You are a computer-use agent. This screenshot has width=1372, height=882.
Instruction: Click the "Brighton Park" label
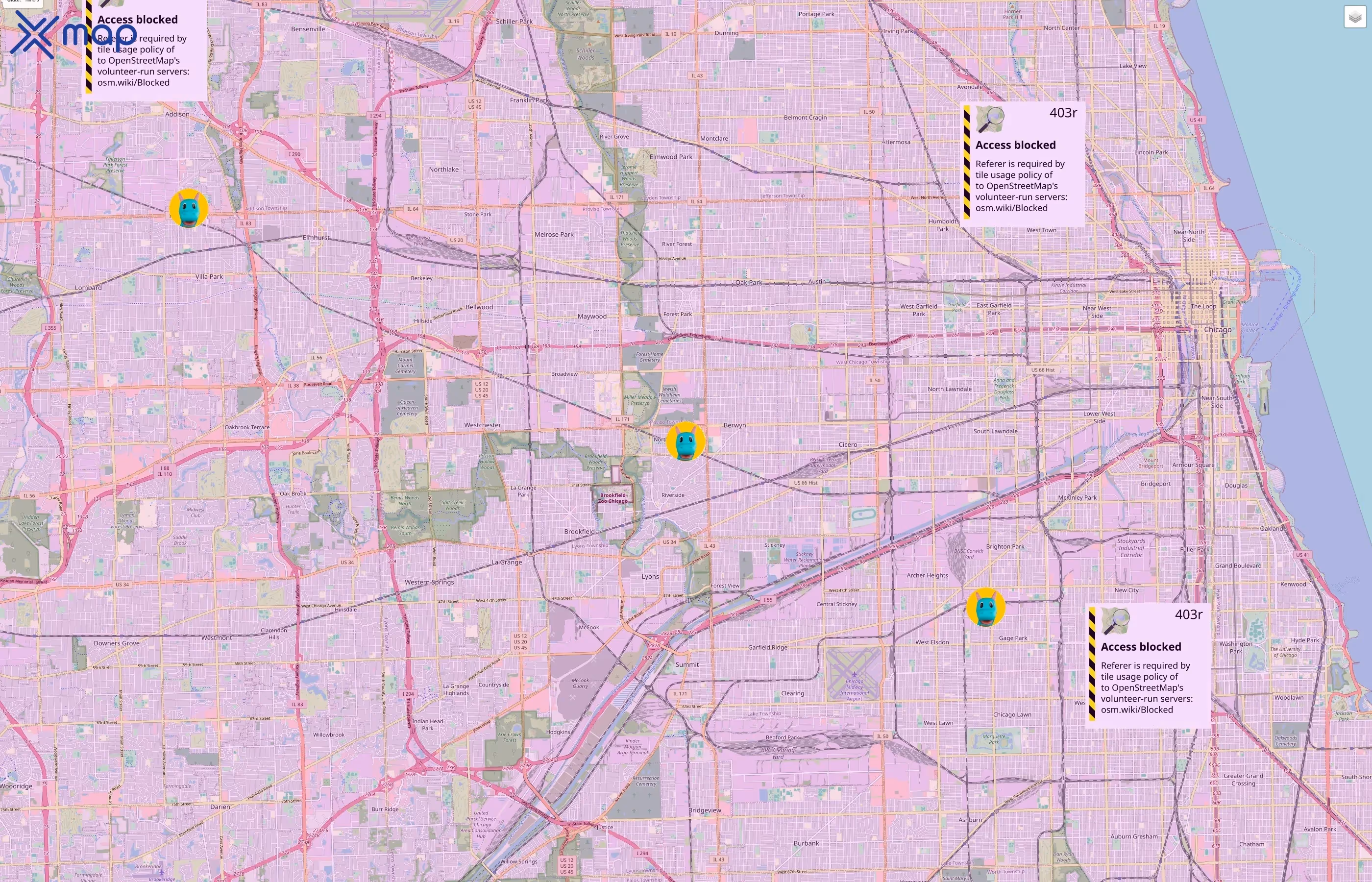point(1005,546)
